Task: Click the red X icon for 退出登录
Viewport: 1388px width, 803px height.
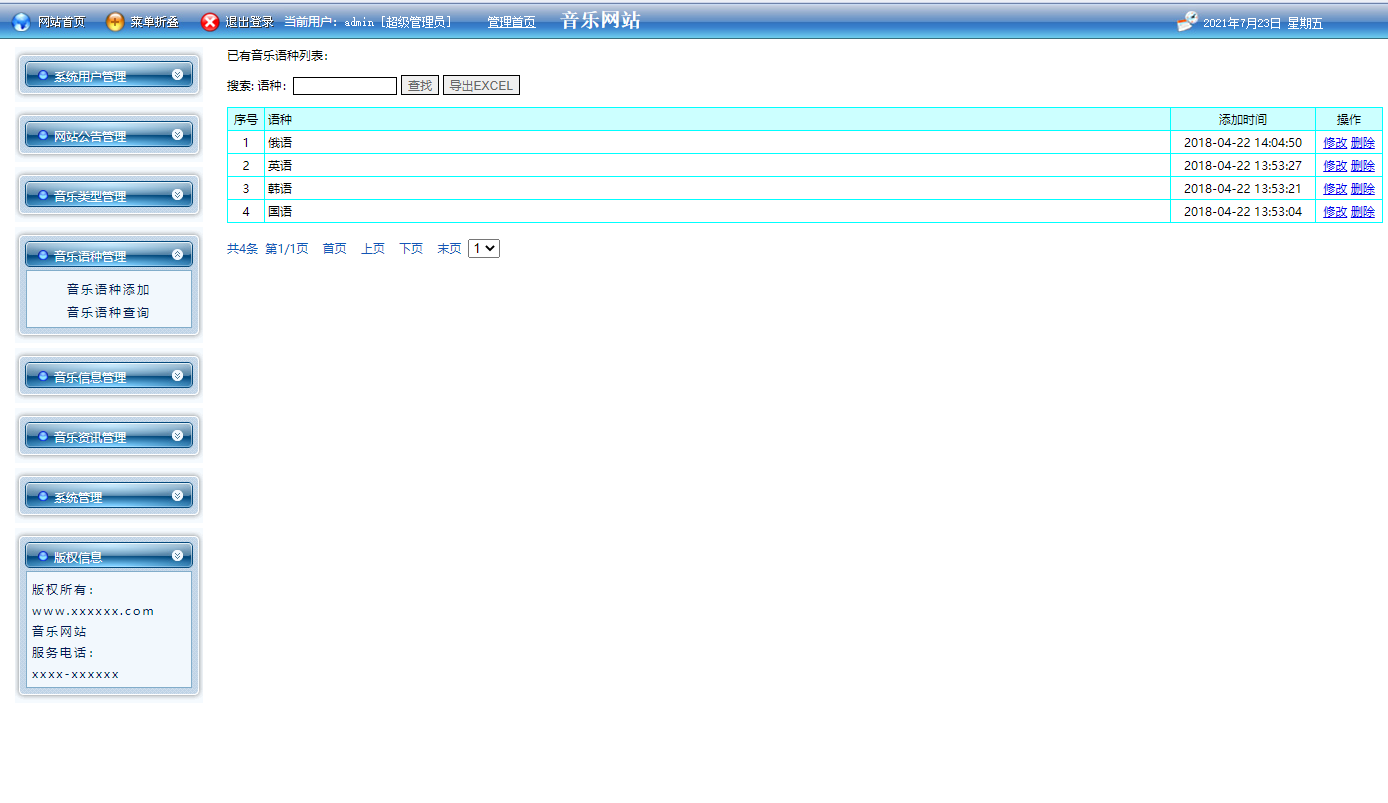Action: (x=210, y=22)
